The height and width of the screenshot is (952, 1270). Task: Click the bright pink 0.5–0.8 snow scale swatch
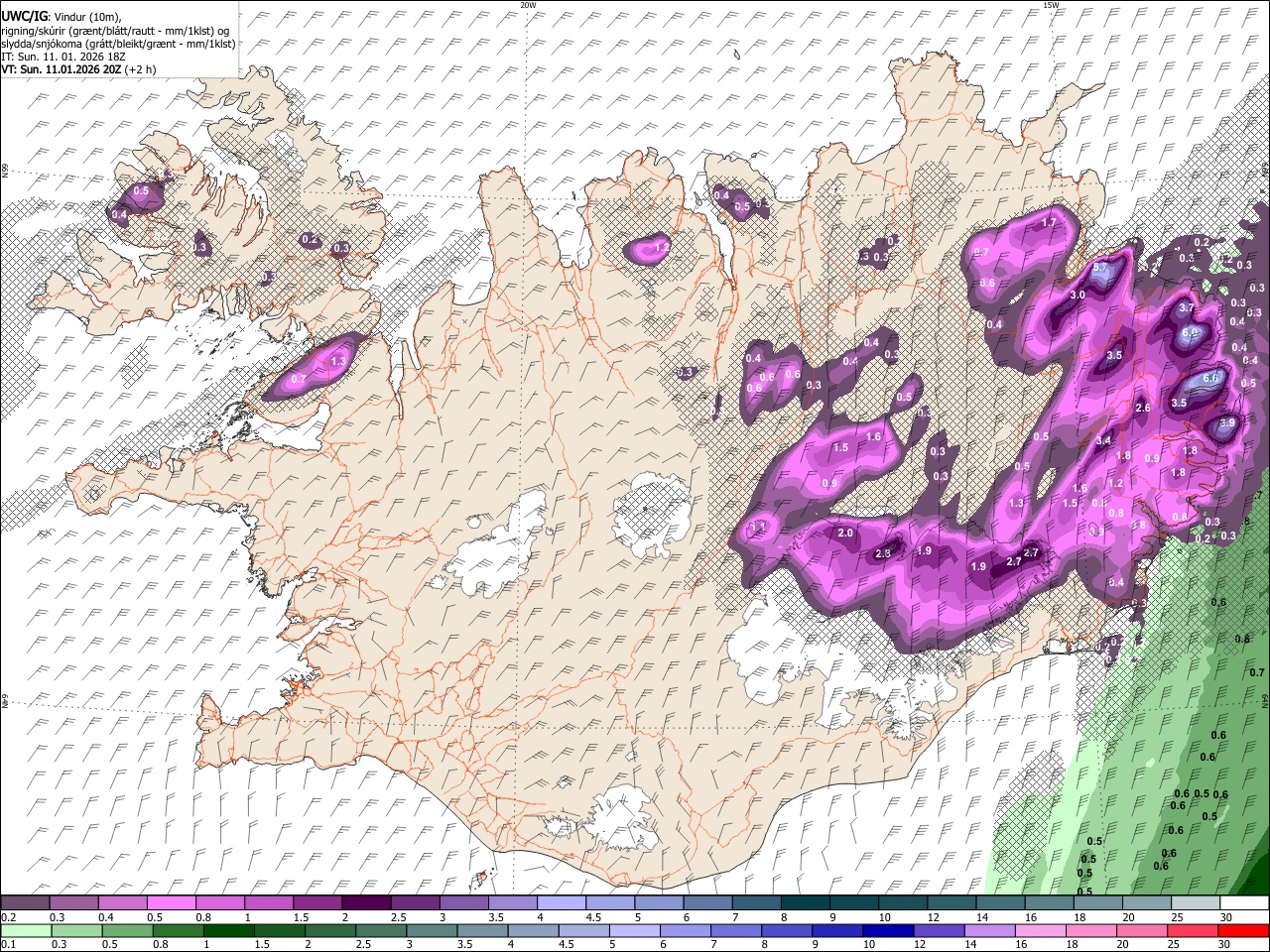[171, 903]
